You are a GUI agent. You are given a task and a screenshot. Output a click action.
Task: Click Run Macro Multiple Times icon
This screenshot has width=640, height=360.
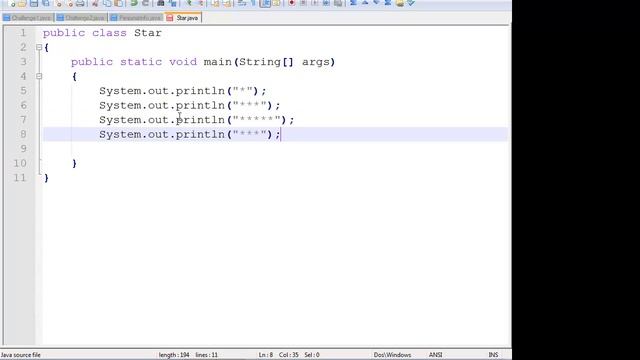[x=326, y=3]
